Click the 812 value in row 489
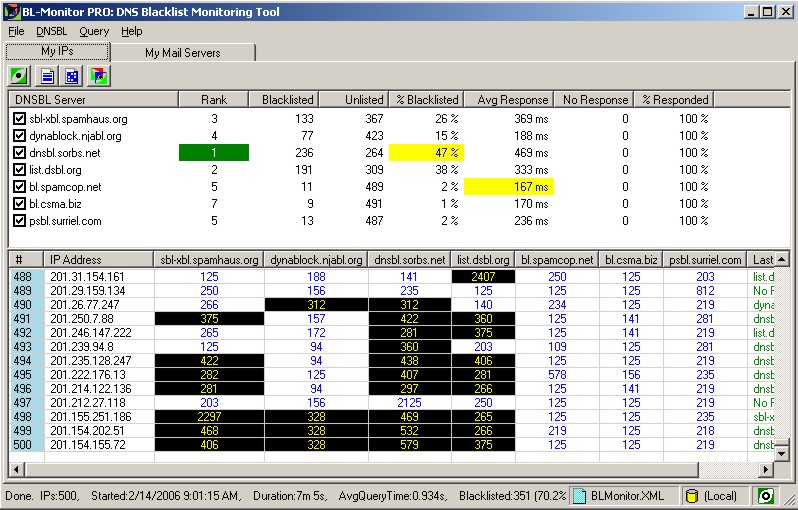The width and height of the screenshot is (798, 510). point(705,291)
